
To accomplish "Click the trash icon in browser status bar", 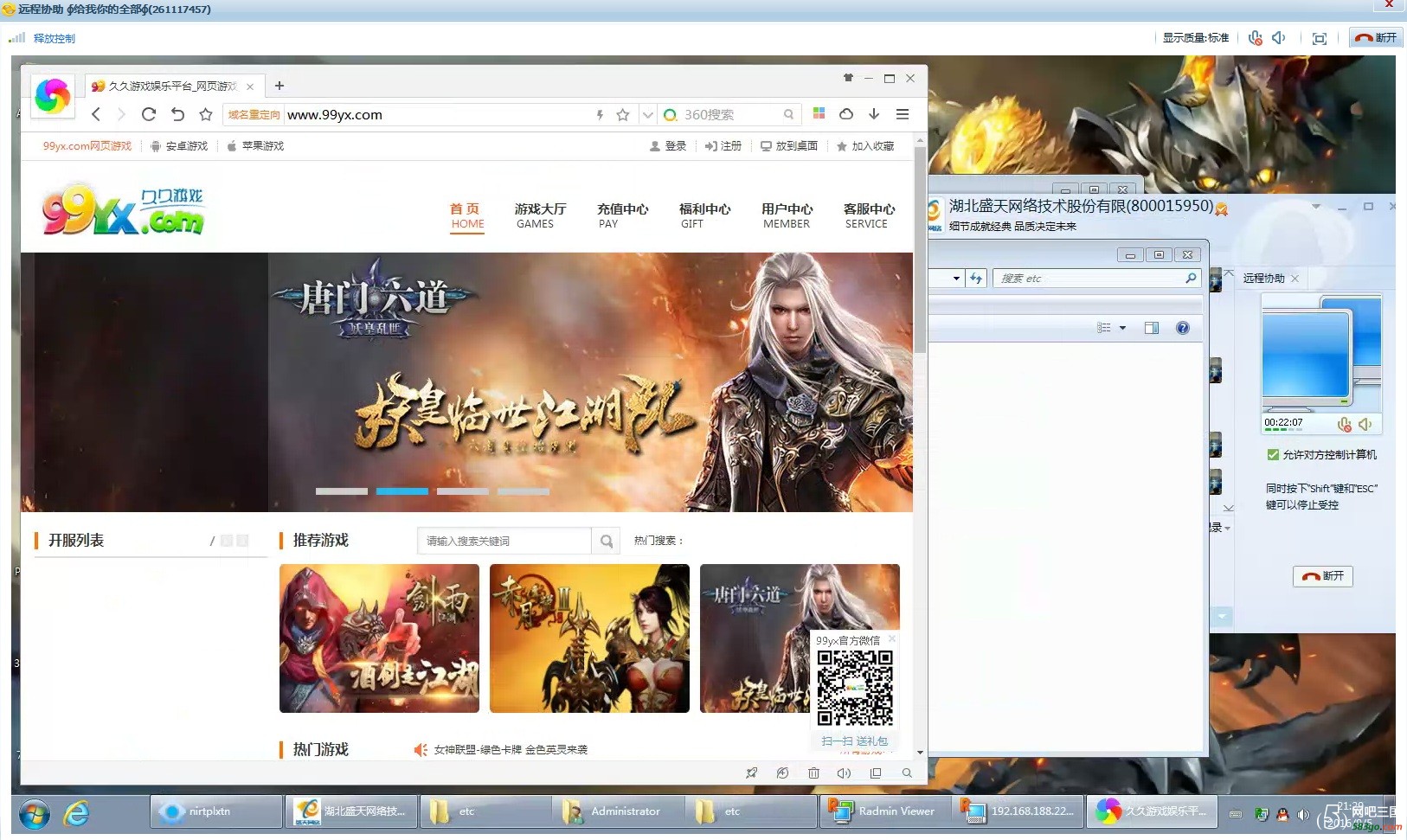I will click(x=813, y=773).
